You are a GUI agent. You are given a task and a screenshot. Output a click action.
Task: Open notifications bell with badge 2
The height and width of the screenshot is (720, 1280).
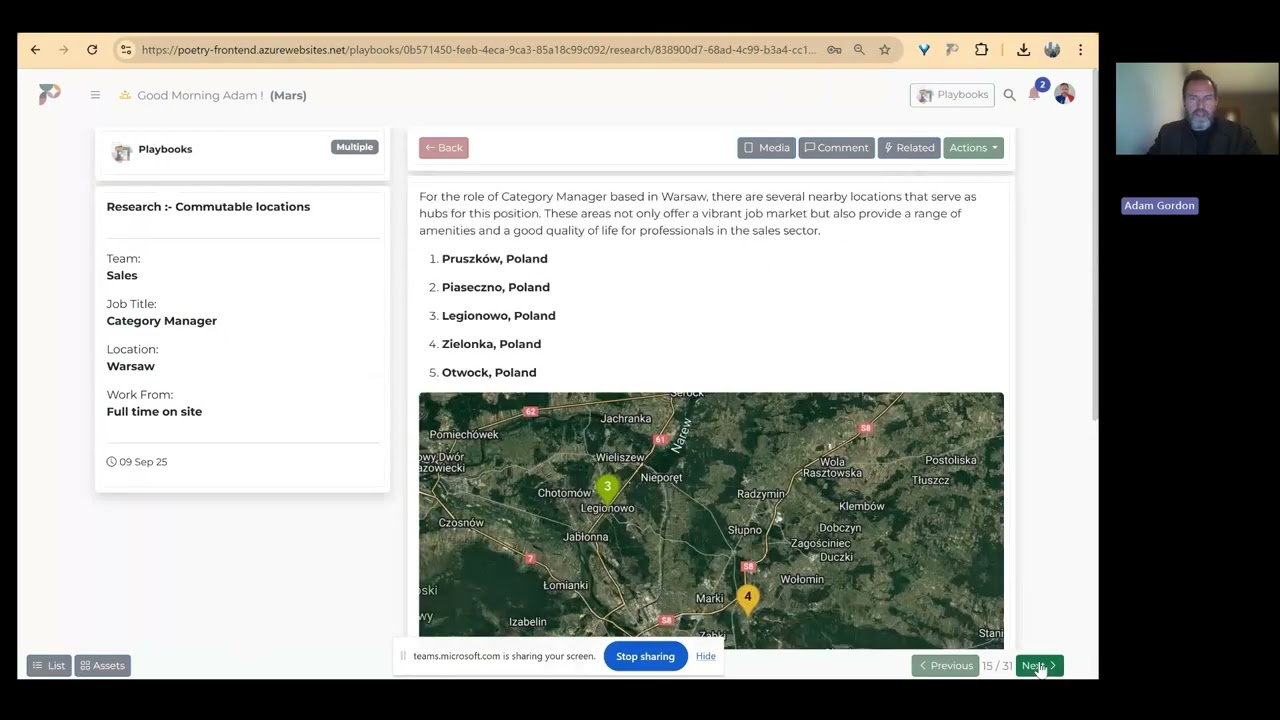[1035, 93]
